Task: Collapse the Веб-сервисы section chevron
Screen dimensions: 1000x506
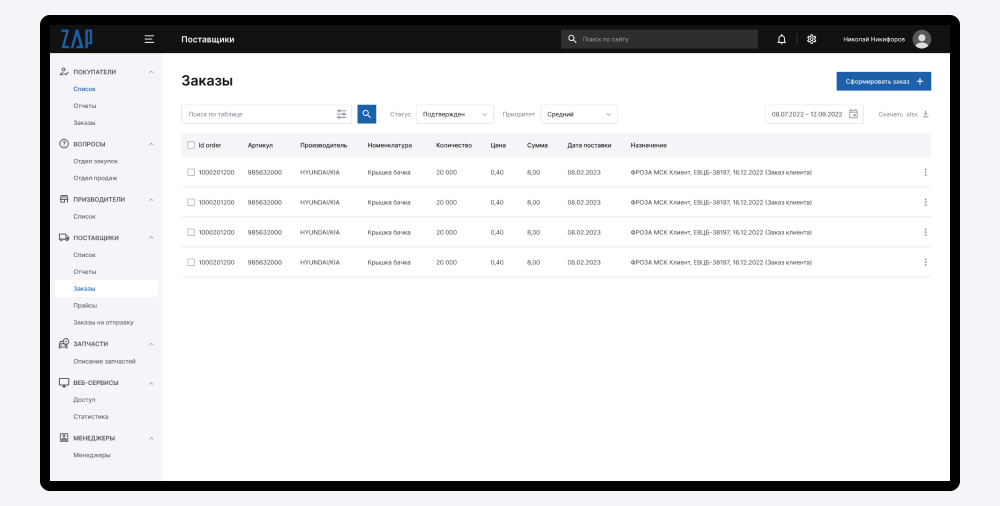Action: pos(151,383)
